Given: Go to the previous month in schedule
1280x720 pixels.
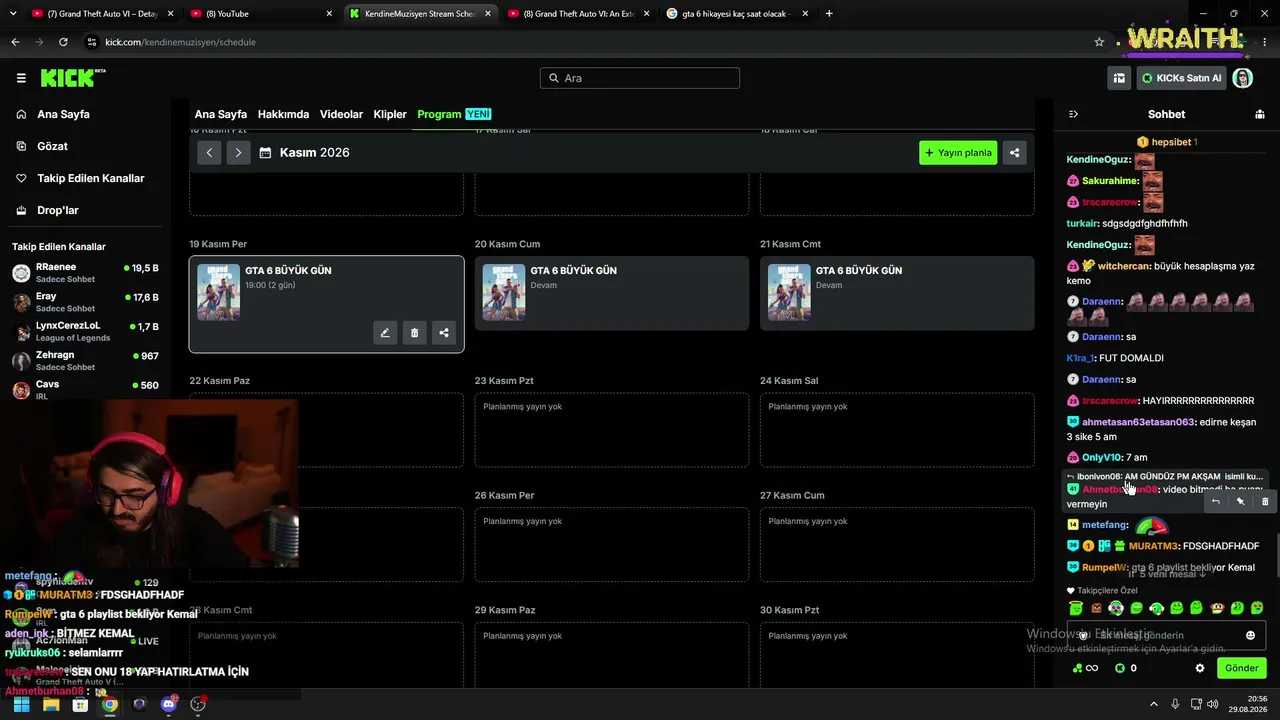Looking at the screenshot, I should coord(209,153).
